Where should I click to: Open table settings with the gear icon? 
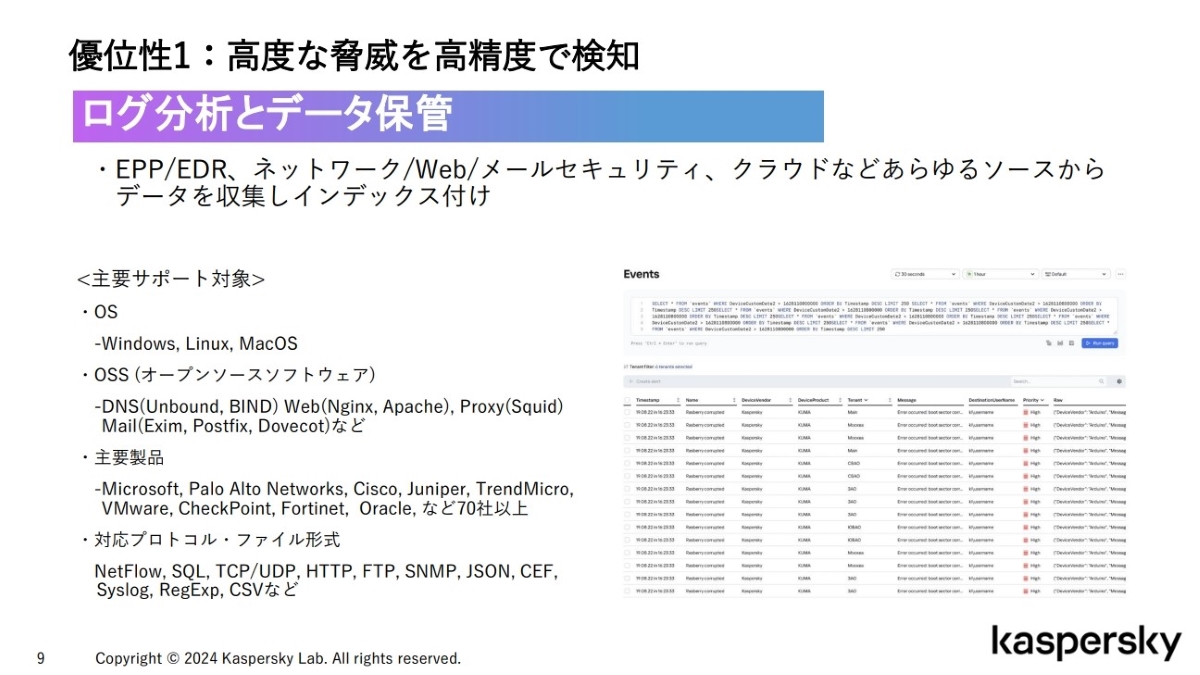[1120, 381]
